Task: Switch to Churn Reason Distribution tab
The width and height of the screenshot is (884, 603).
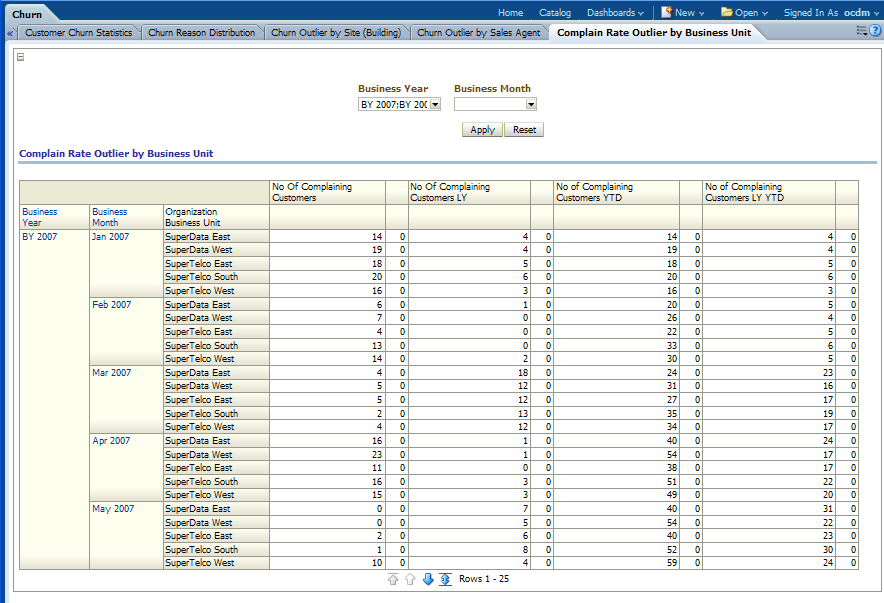Action: (x=201, y=33)
